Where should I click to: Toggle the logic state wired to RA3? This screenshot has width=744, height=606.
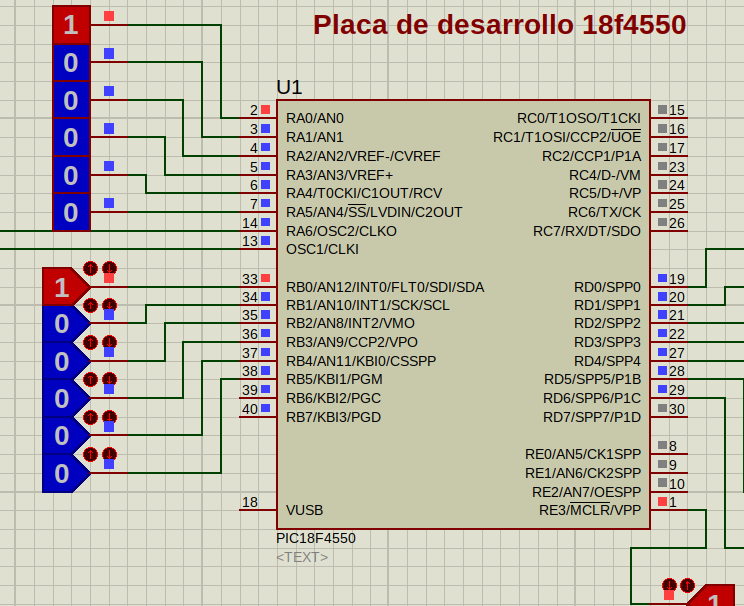[71, 137]
